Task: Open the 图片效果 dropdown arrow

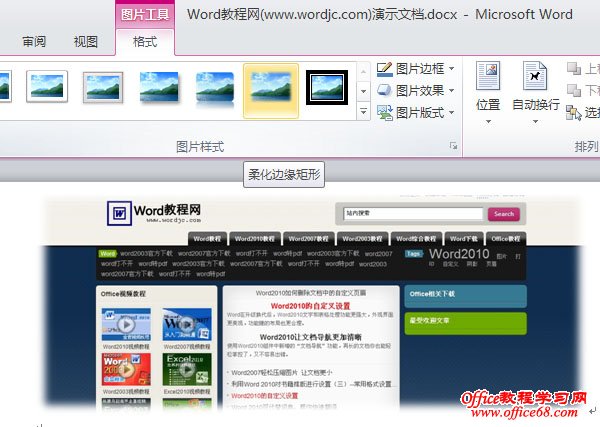Action: coord(452,91)
